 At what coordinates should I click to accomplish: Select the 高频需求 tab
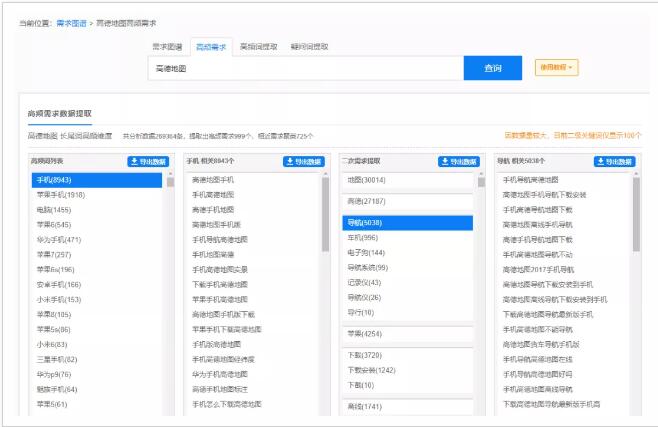(211, 47)
